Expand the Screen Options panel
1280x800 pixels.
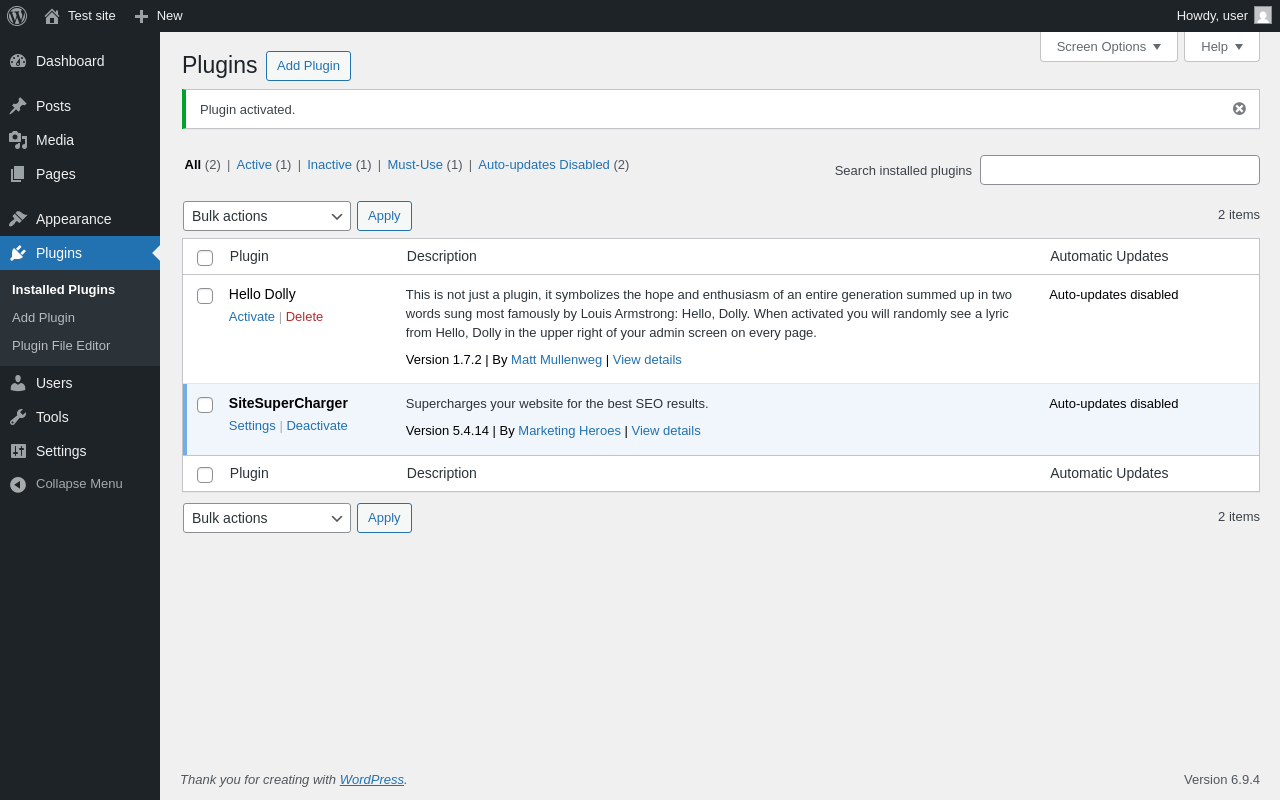[x=1108, y=46]
